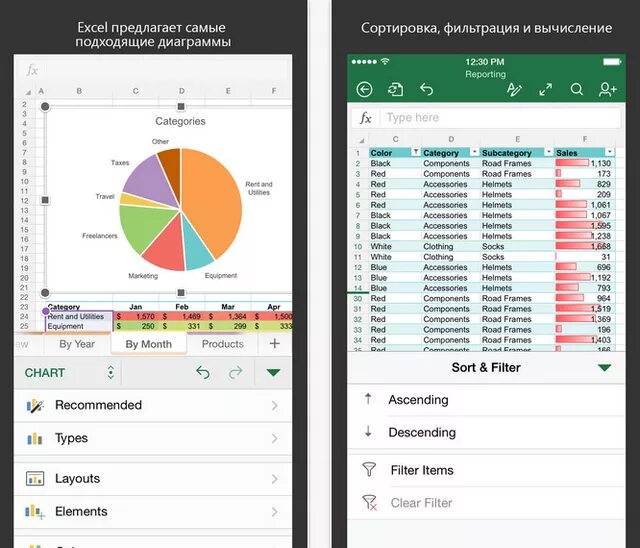Screen dimensions: 640x548
Task: Click the Types bar chart icon
Action: 35,439
